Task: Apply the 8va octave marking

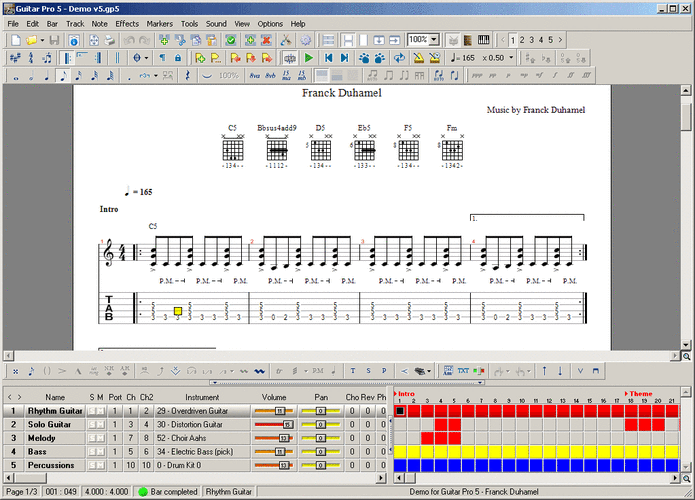Action: tap(254, 76)
